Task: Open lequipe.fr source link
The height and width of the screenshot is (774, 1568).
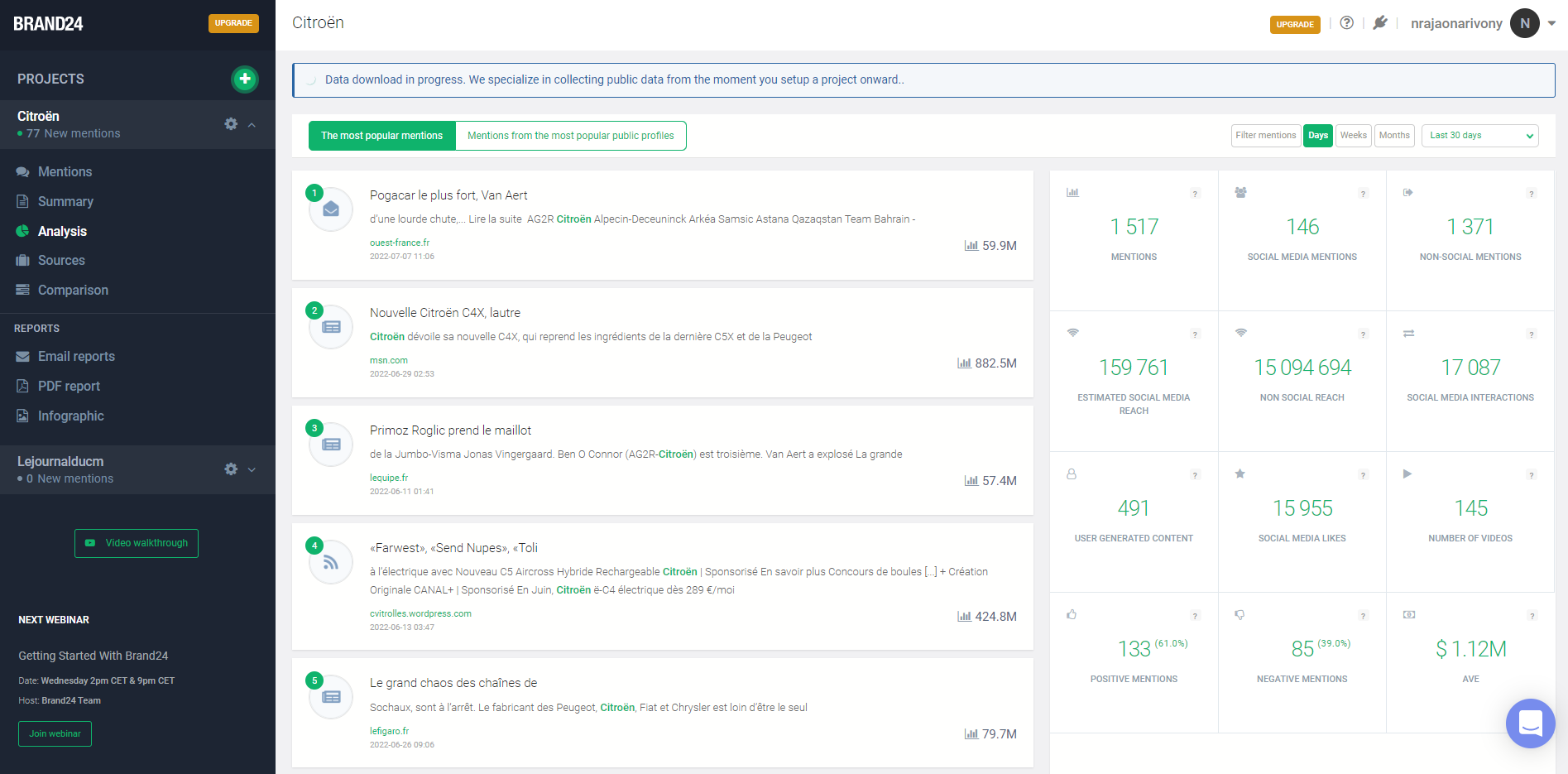Action: (x=389, y=478)
